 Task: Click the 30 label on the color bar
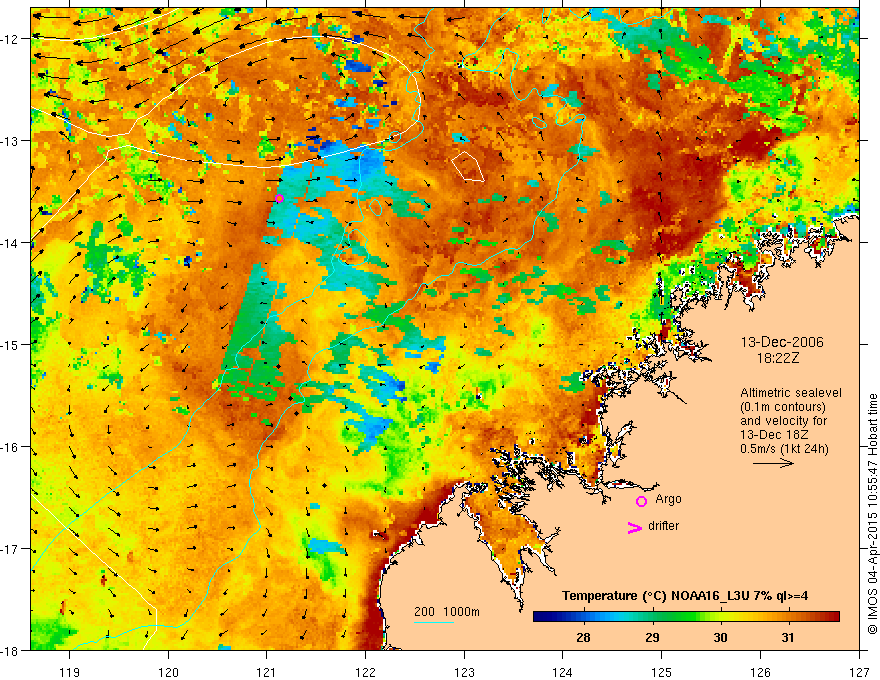pos(720,637)
